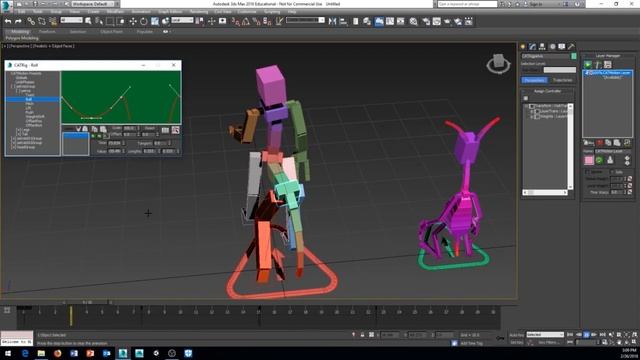The height and width of the screenshot is (360, 640).
Task: Open the Named Selection Sets dropdown
Action: [305, 20]
